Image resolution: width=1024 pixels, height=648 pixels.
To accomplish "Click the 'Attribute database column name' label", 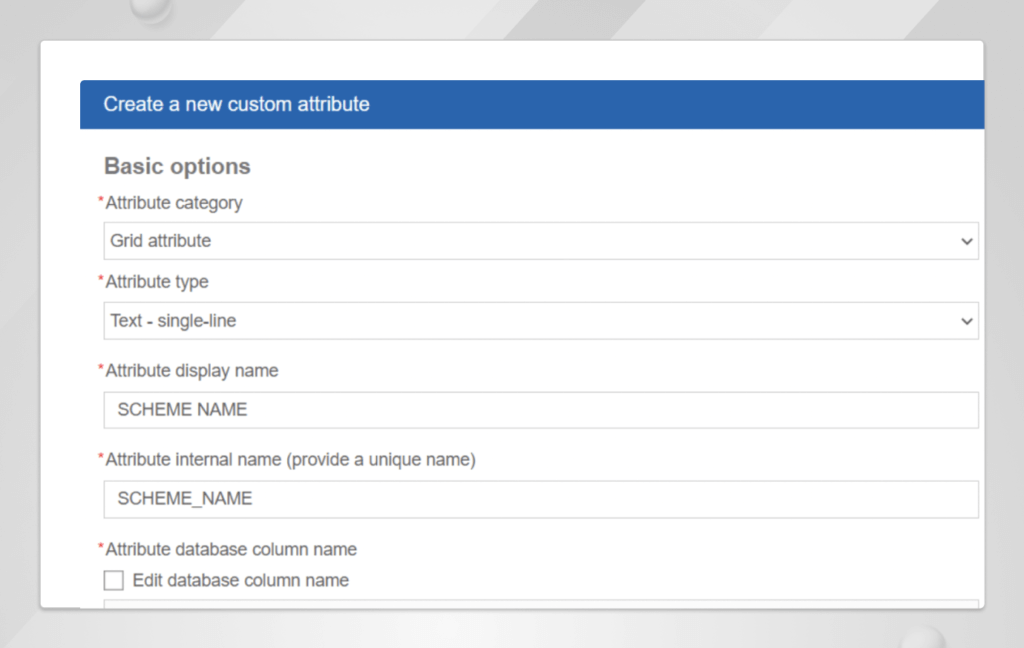I will tap(231, 549).
